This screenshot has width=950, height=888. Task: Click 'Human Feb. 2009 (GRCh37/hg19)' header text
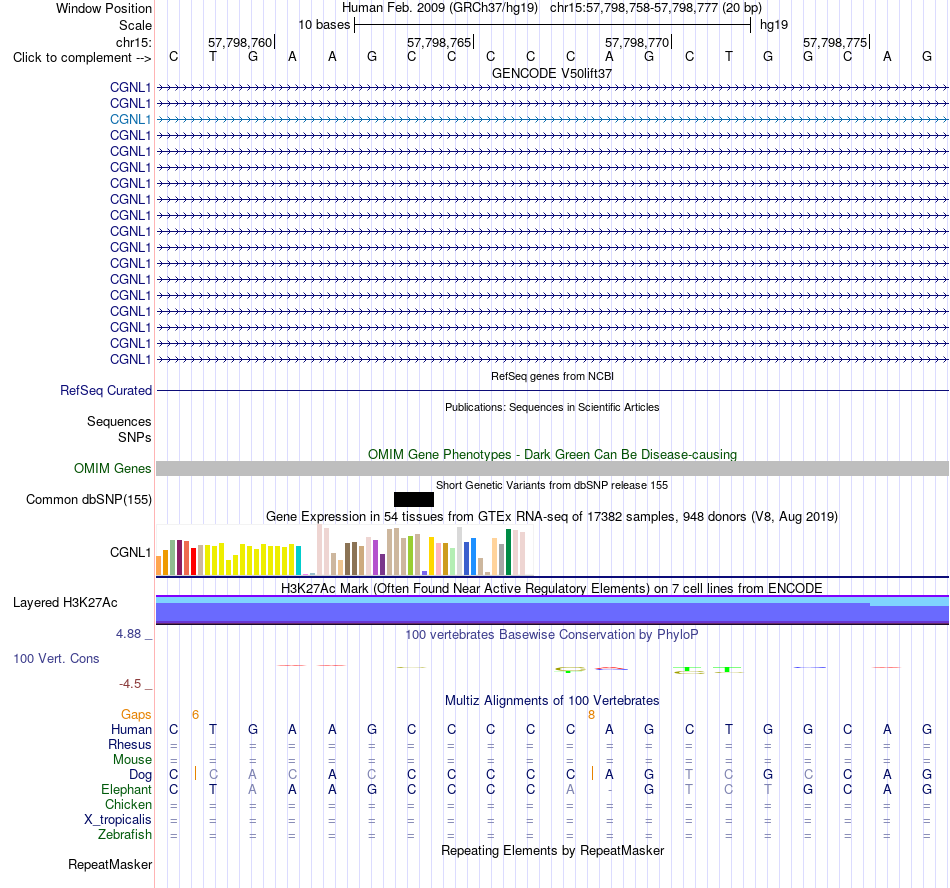440,8
